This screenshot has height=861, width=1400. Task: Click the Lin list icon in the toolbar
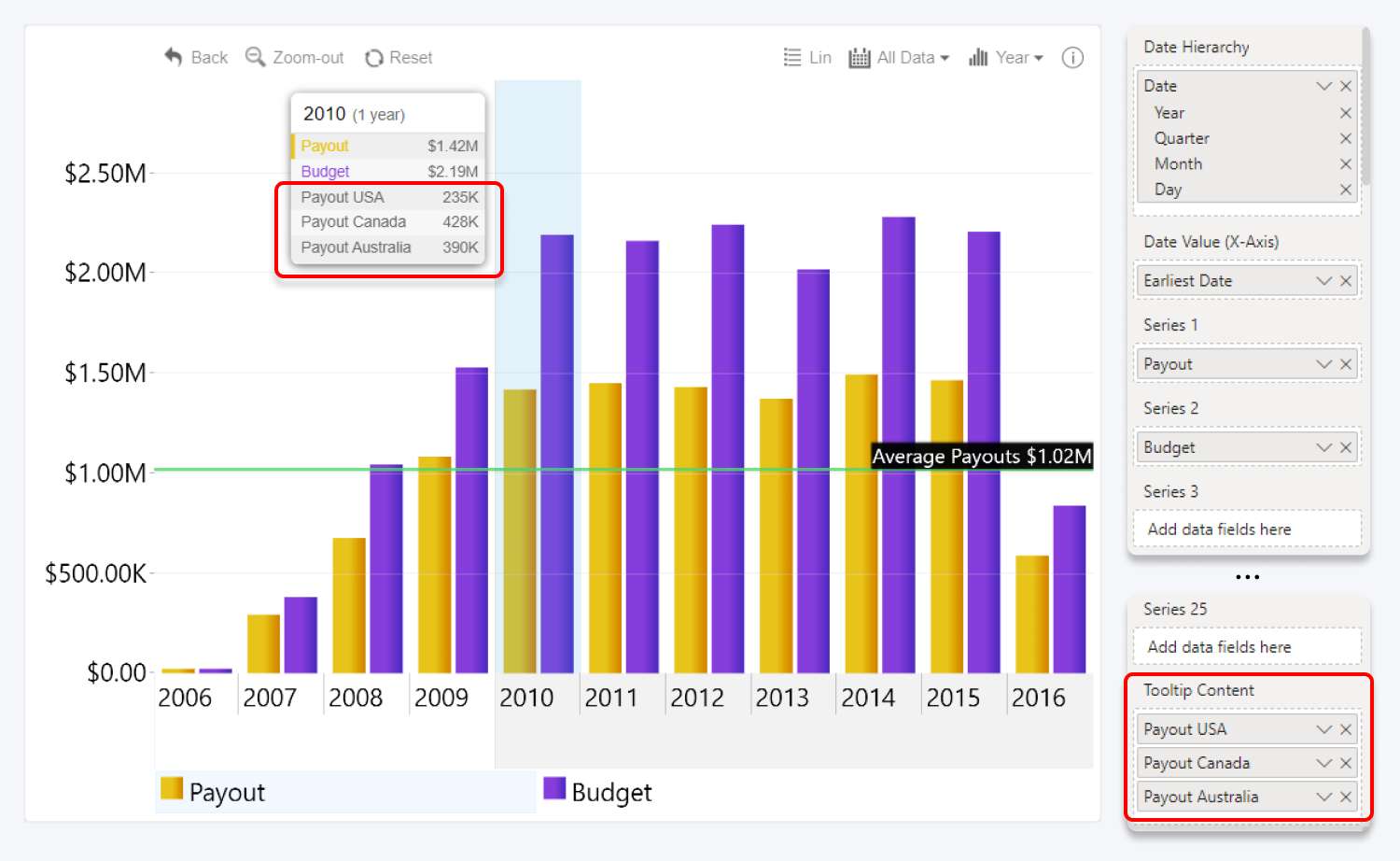791,57
